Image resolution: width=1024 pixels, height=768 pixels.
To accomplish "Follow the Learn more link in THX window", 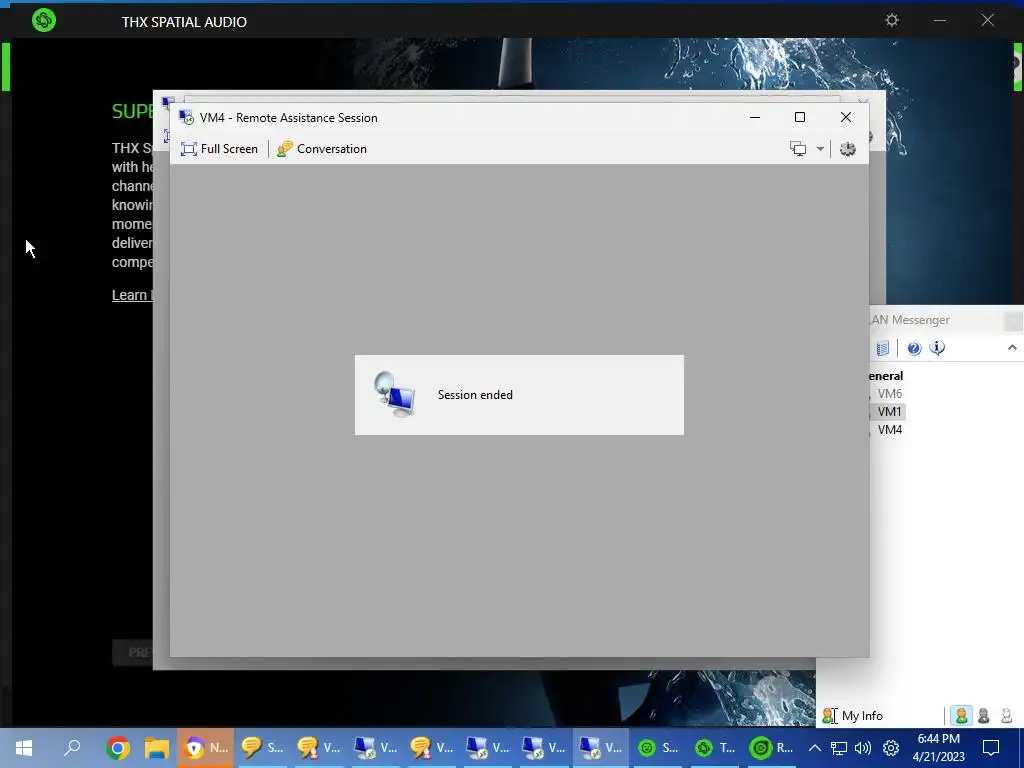I will tap(132, 295).
